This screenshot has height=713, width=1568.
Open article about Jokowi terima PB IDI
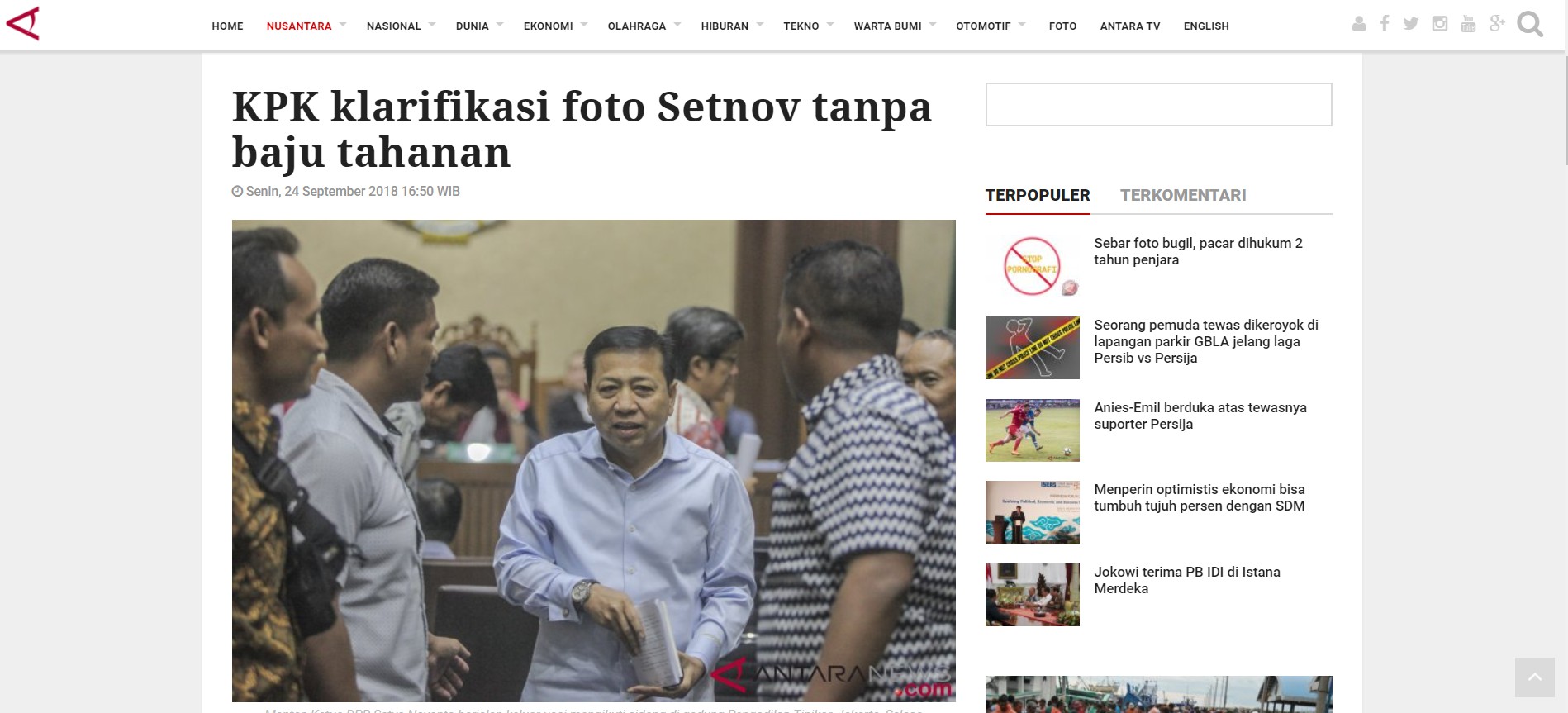pyautogui.click(x=1187, y=580)
